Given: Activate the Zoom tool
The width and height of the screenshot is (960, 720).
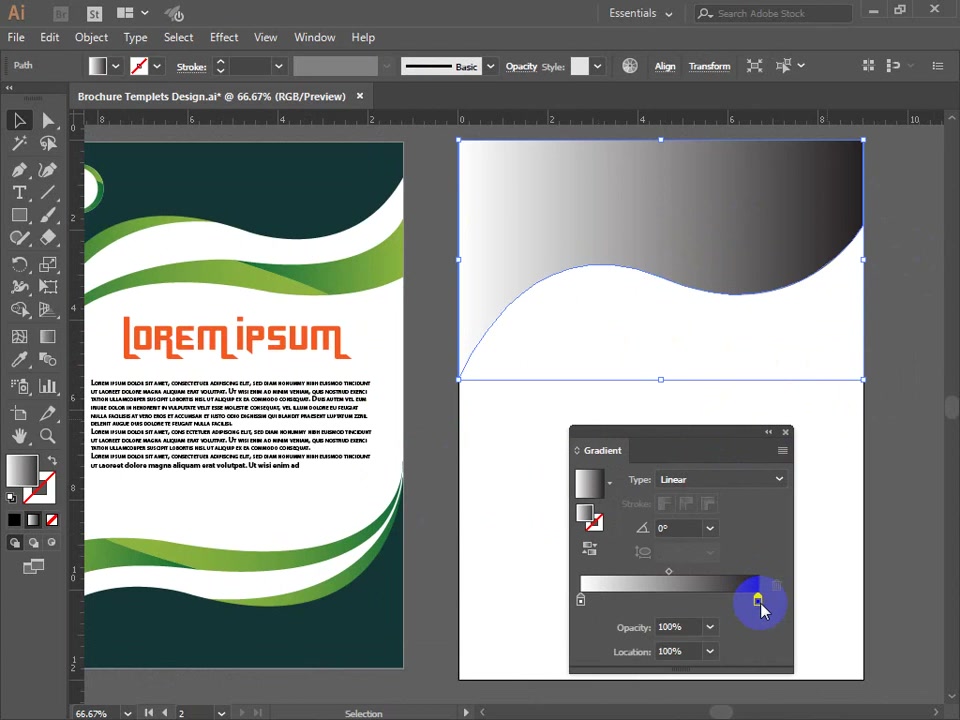Looking at the screenshot, I should point(48,436).
